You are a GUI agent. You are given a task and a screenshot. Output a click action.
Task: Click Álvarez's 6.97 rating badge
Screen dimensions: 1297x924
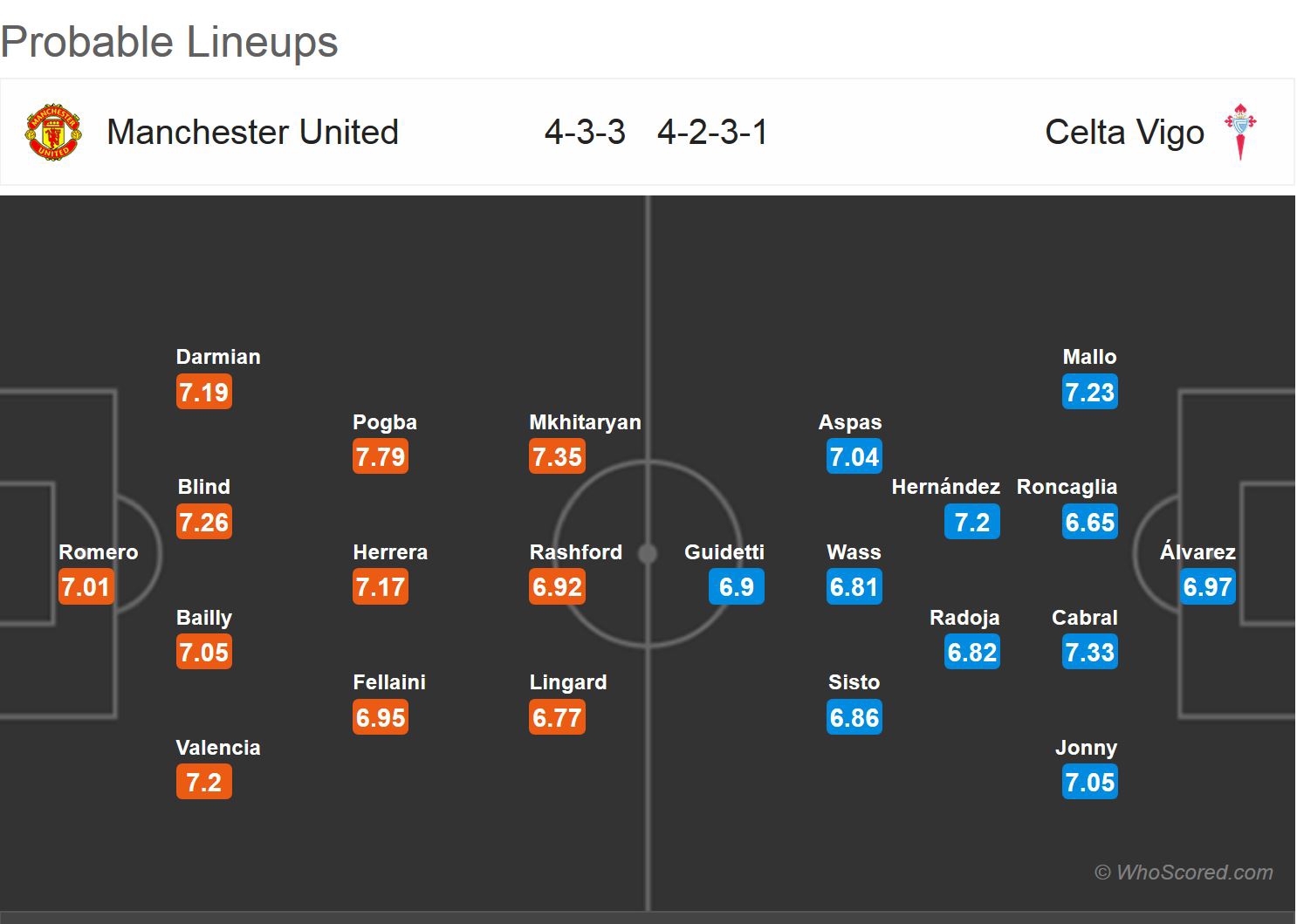pyautogui.click(x=1207, y=586)
